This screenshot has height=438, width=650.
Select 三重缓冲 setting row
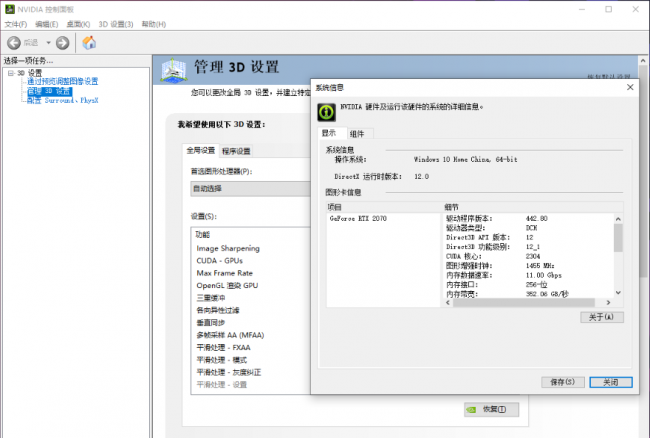211,298
